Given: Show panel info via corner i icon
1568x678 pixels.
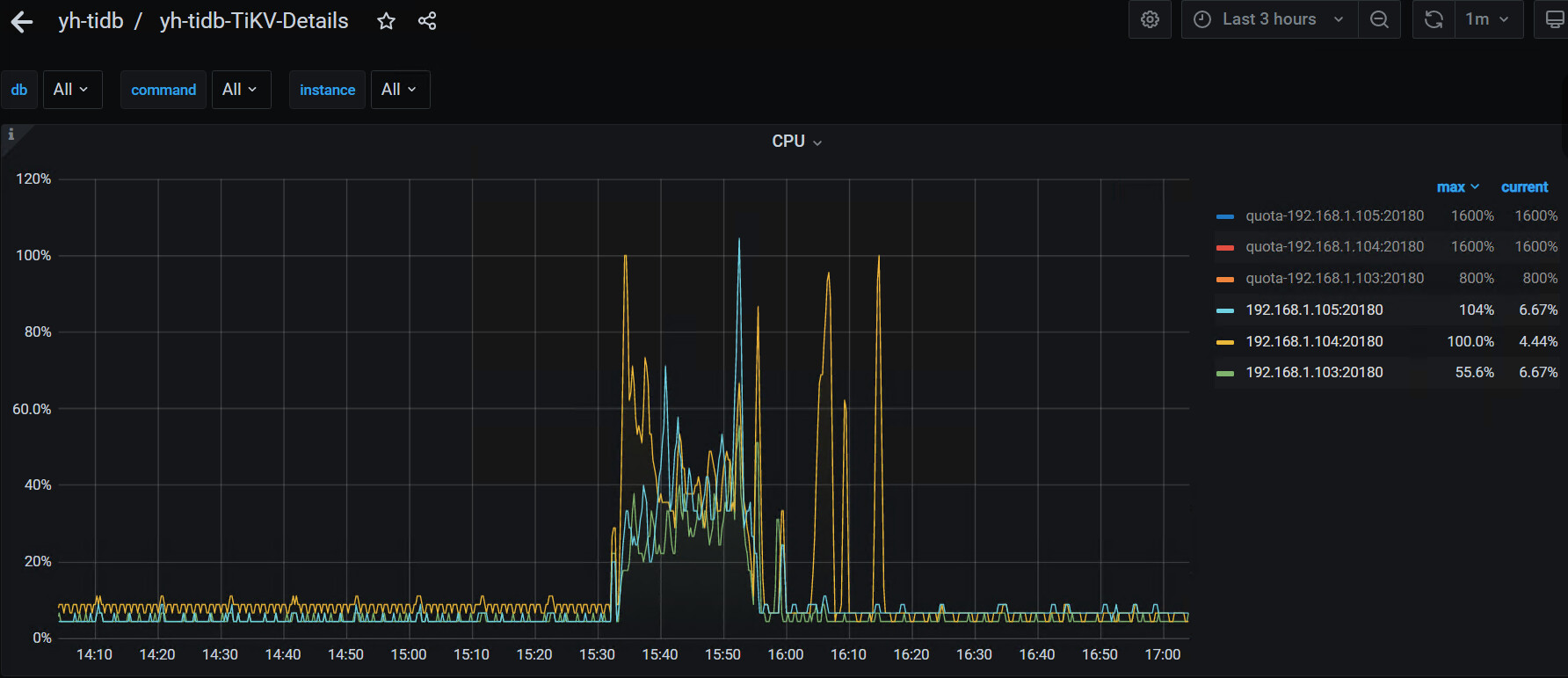Looking at the screenshot, I should click(11, 135).
